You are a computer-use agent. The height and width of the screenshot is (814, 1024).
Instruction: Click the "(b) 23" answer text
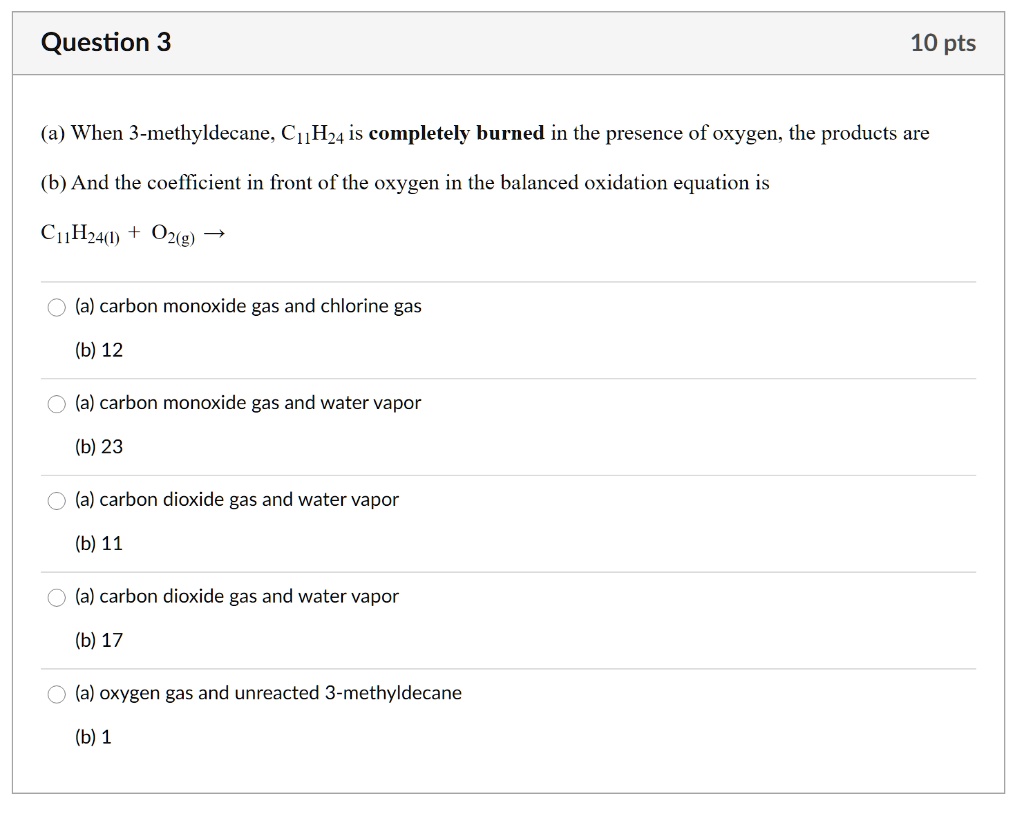99,447
